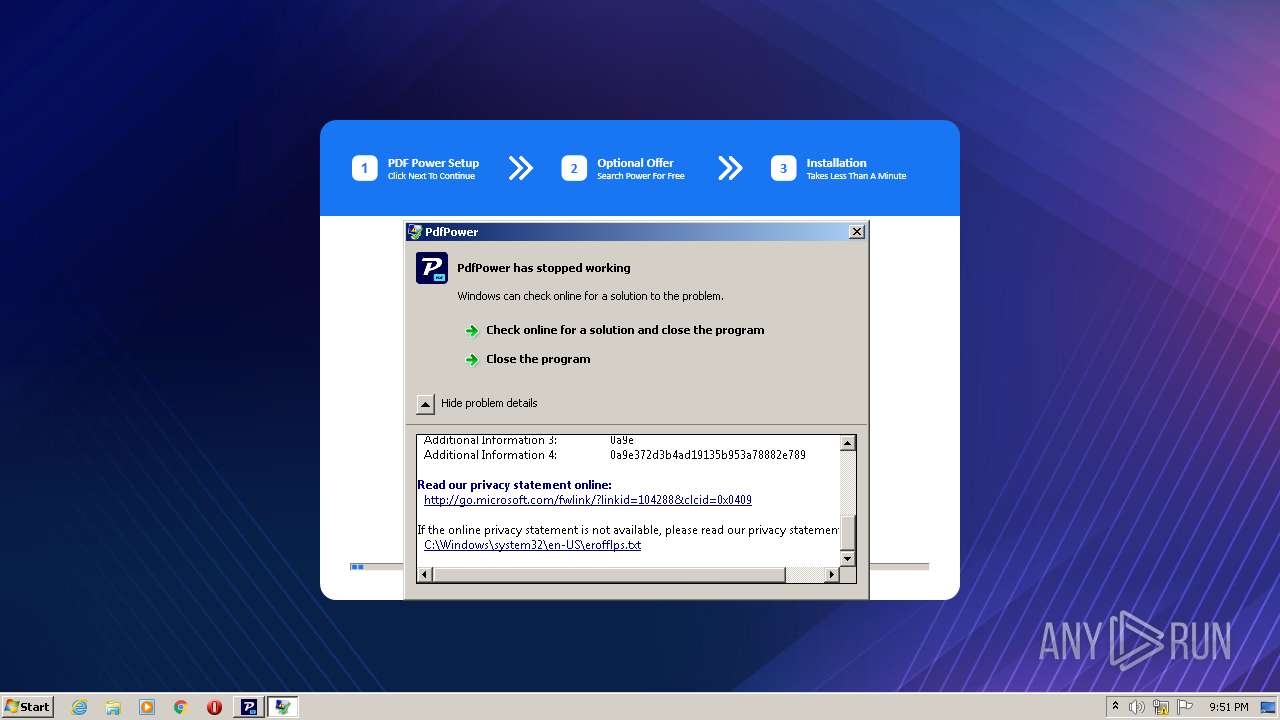
Task: Show hidden system tray icons
Action: (1115, 706)
